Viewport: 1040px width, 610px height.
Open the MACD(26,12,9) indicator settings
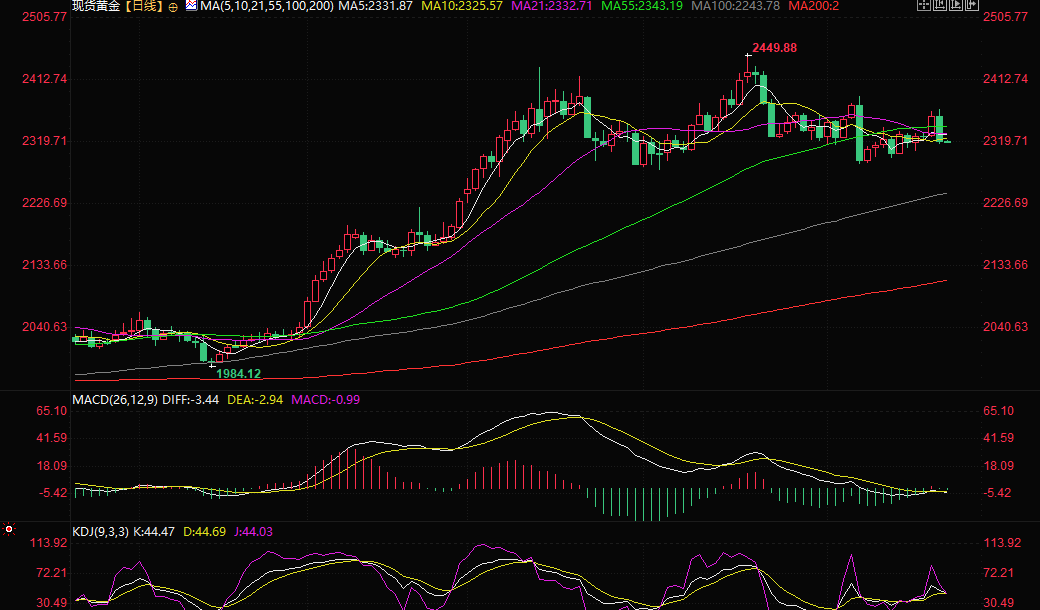(116, 400)
